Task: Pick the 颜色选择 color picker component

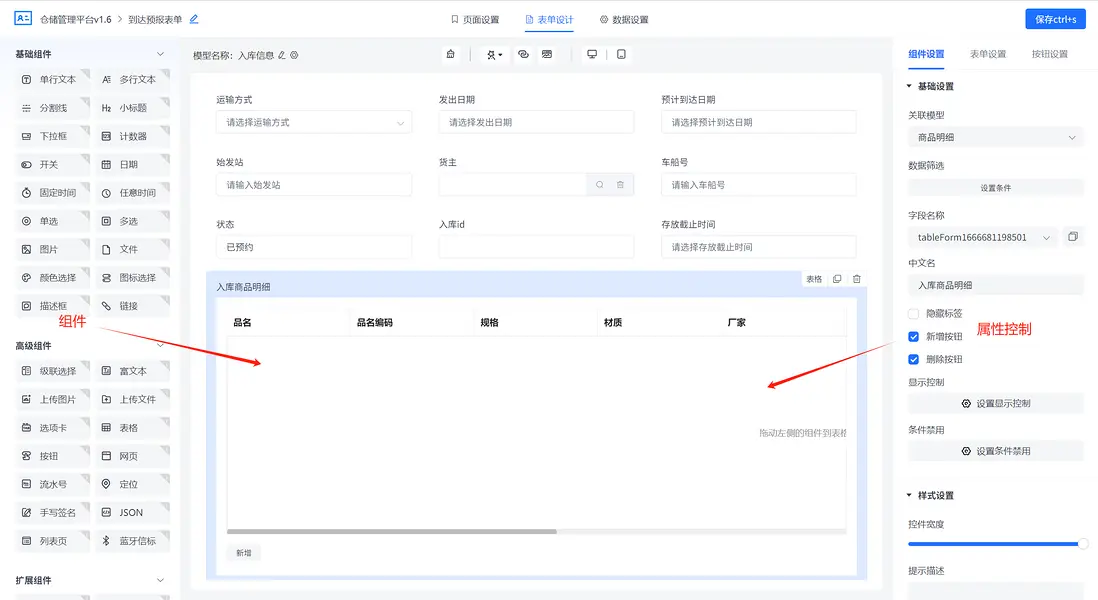Action: tap(53, 278)
